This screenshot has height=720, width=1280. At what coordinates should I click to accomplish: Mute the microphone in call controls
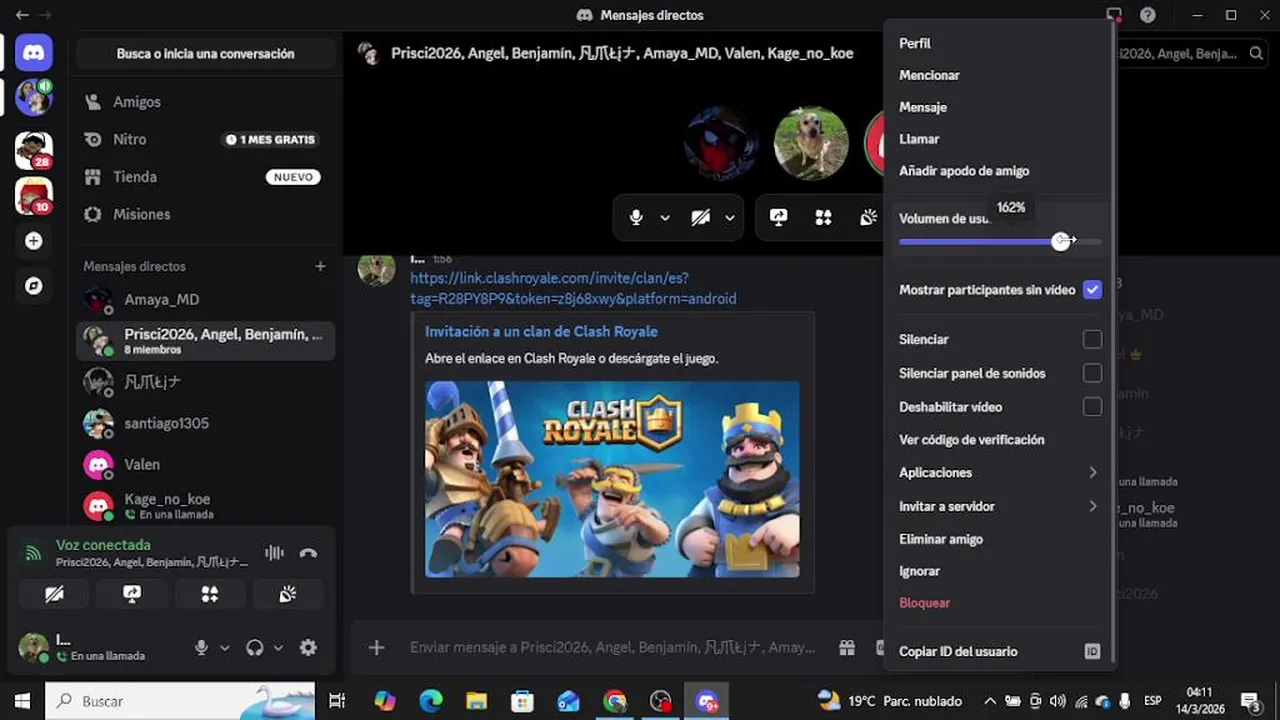point(636,218)
